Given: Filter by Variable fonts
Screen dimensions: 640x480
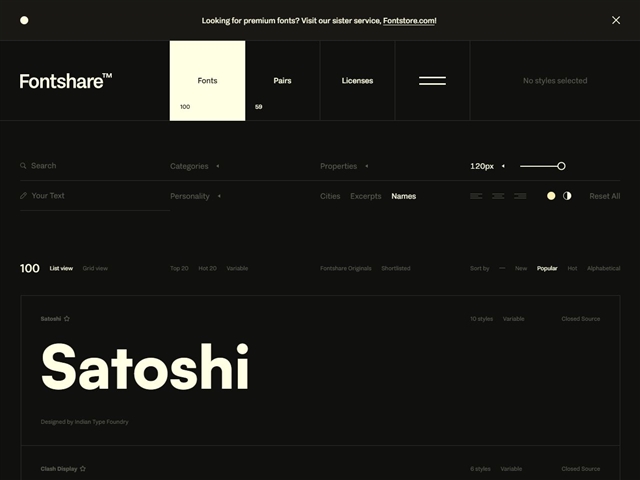Looking at the screenshot, I should 237,268.
